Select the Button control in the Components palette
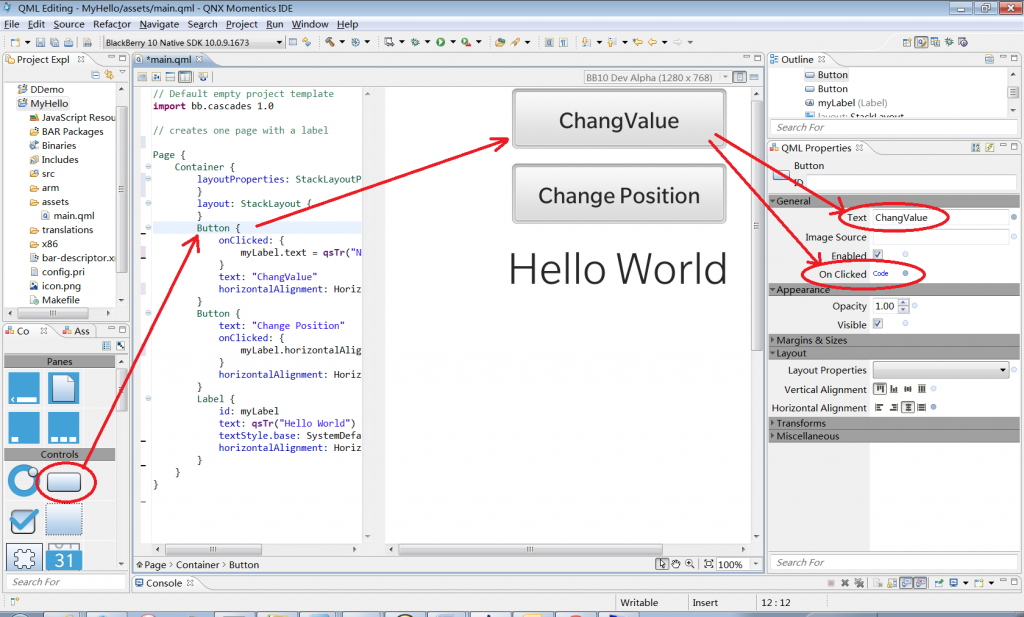 pos(64,482)
